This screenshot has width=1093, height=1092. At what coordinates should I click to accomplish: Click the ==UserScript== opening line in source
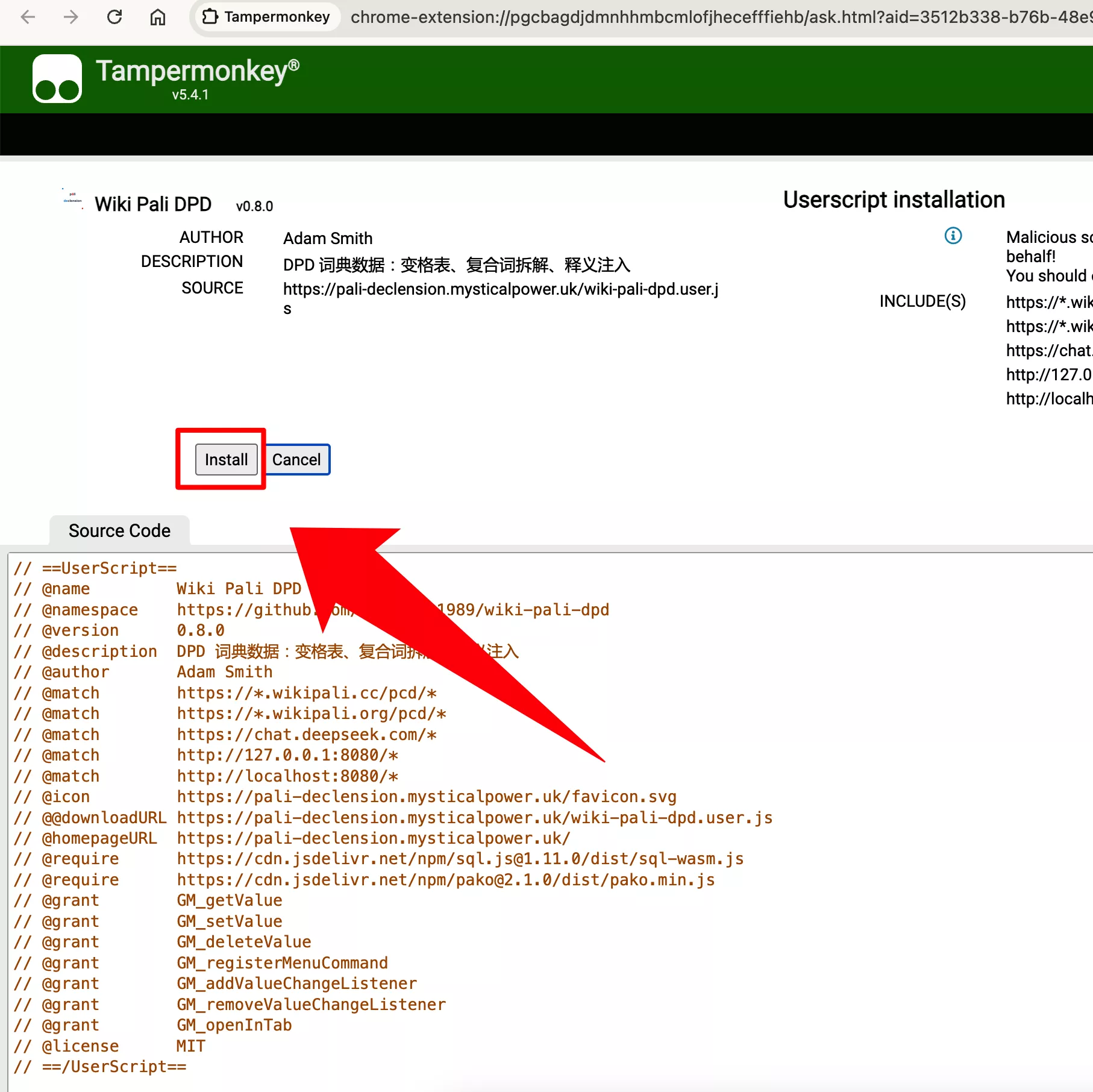(x=95, y=568)
